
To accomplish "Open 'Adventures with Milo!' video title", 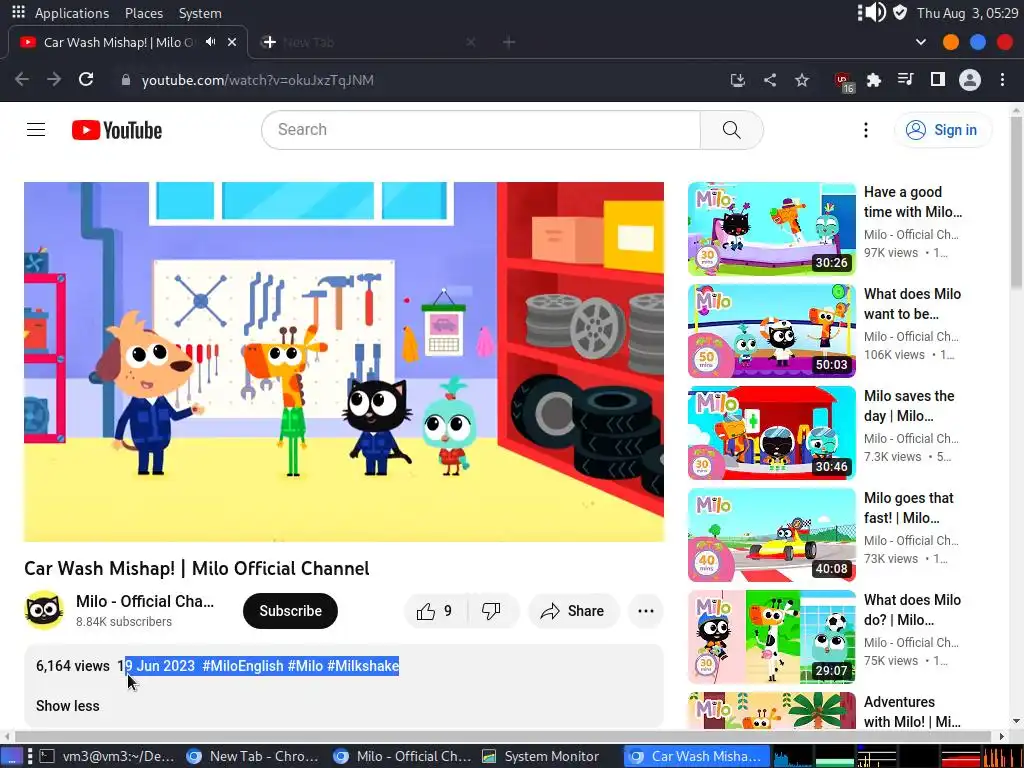I will click(x=912, y=712).
